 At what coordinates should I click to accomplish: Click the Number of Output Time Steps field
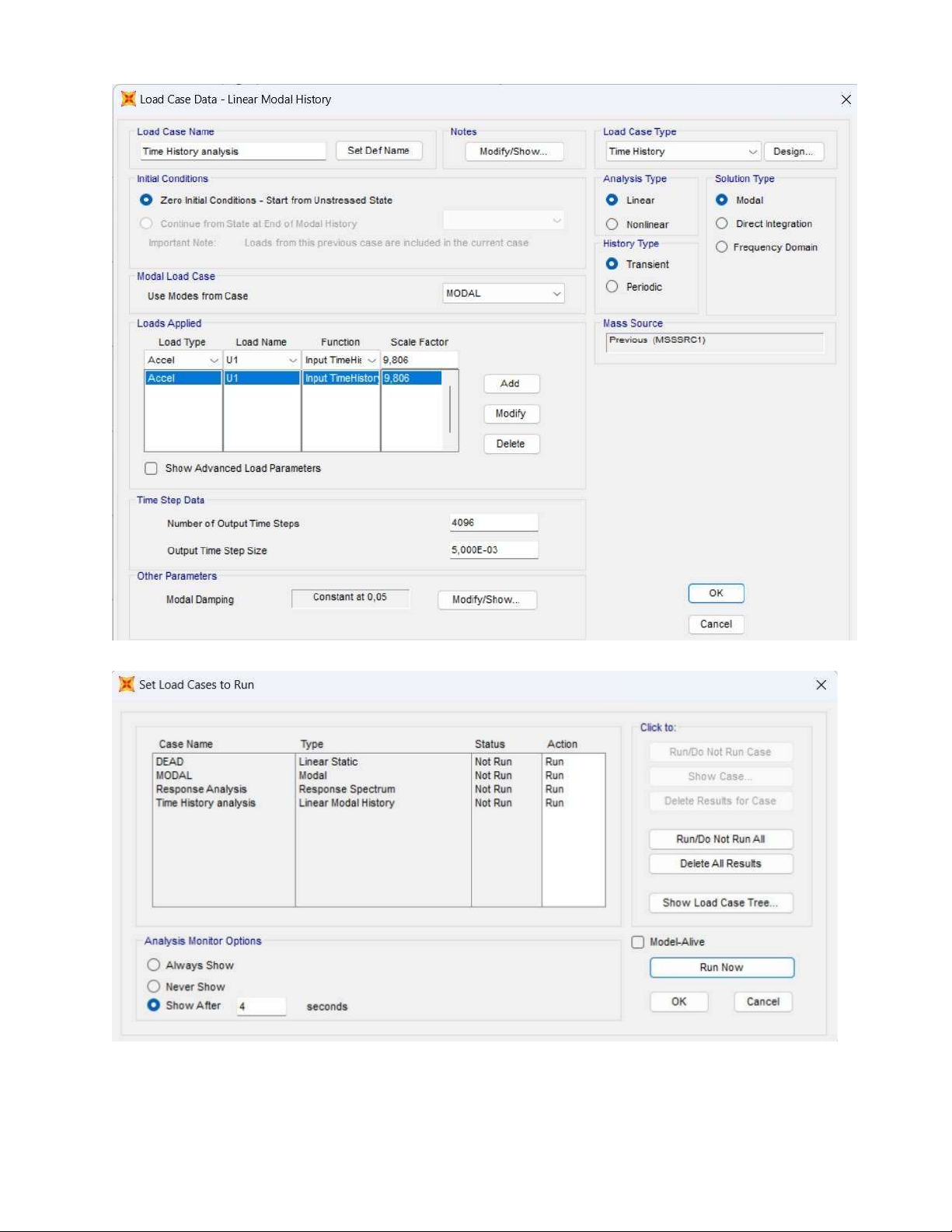click(x=493, y=523)
